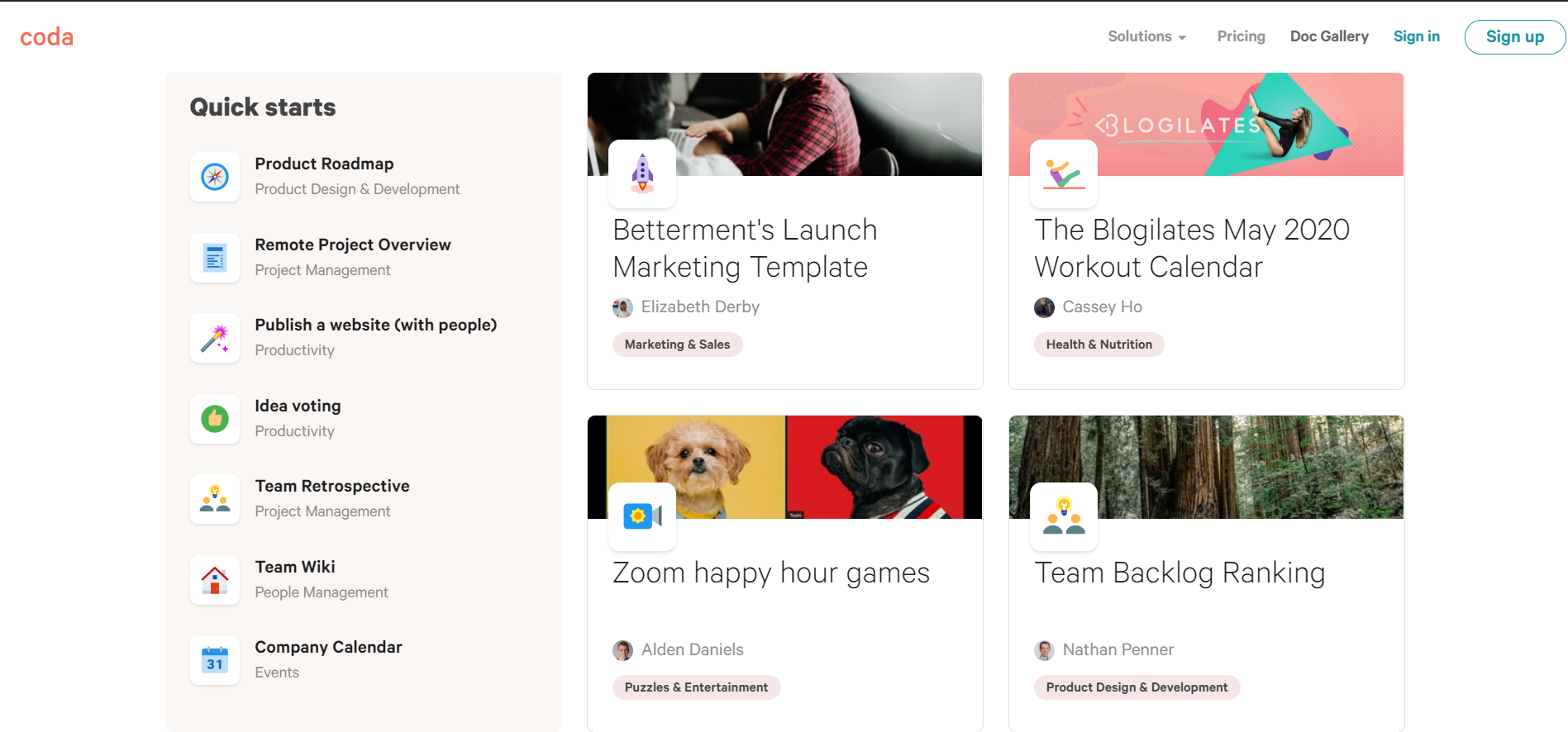Click Alden Daniels' avatar

pyautogui.click(x=622, y=650)
